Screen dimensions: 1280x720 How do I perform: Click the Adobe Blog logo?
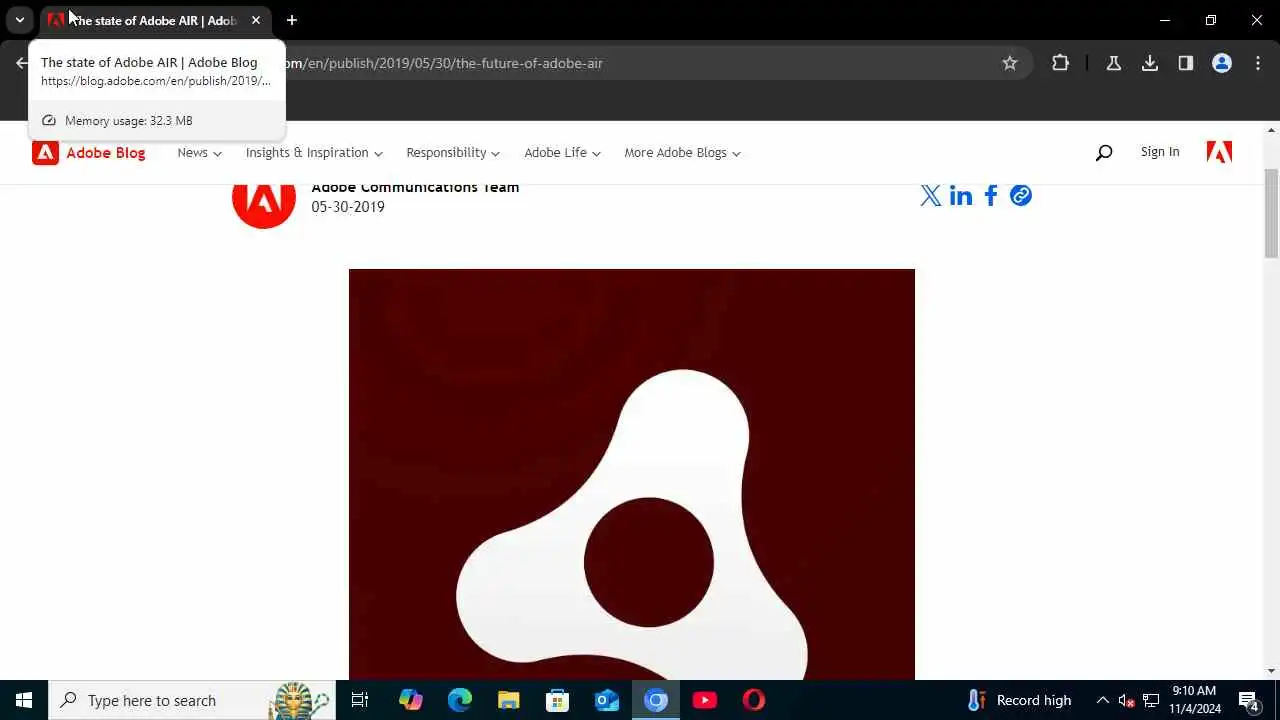[x=89, y=152]
